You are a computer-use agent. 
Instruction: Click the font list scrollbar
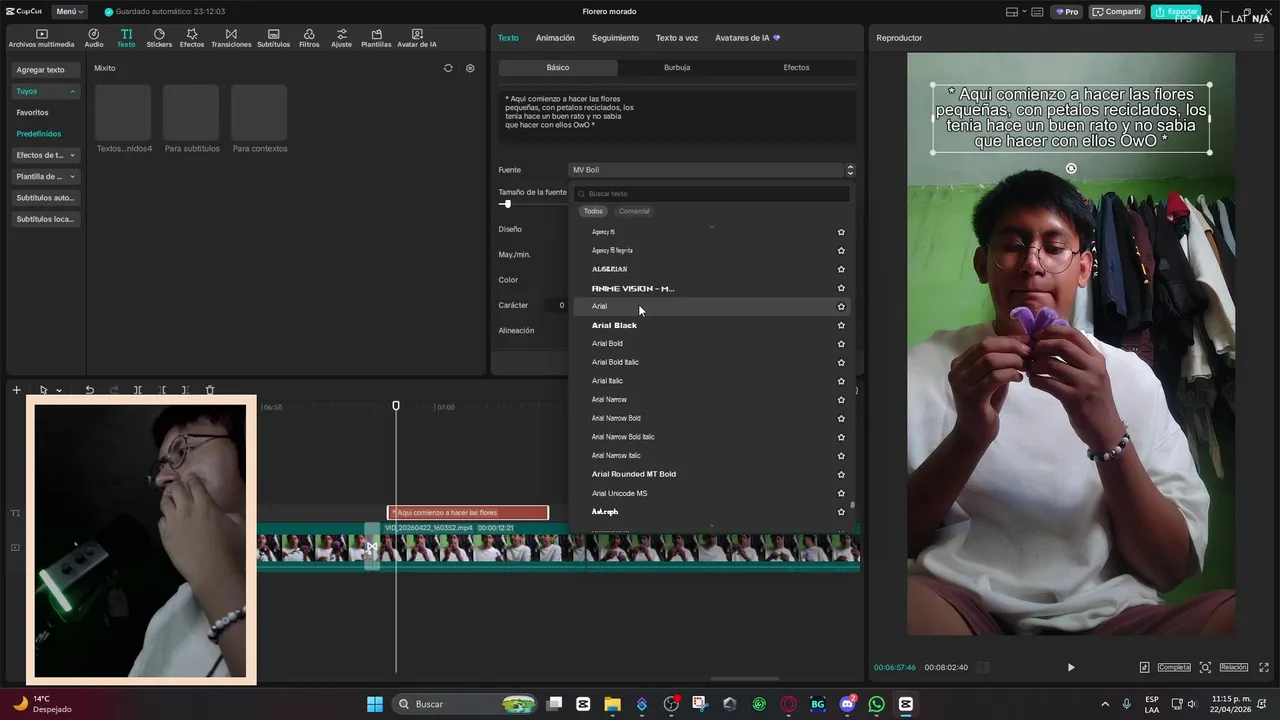(852, 505)
